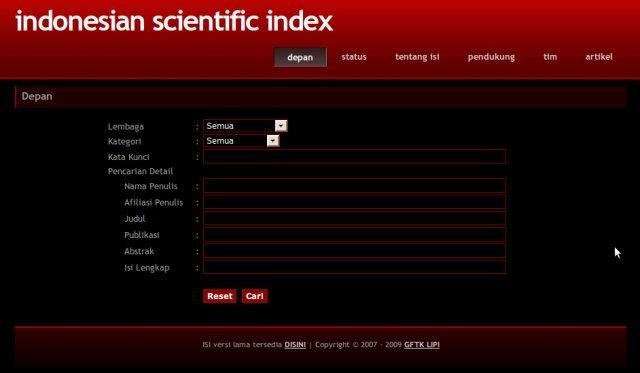Click the Kategori label
The height and width of the screenshot is (373, 640).
124,142
